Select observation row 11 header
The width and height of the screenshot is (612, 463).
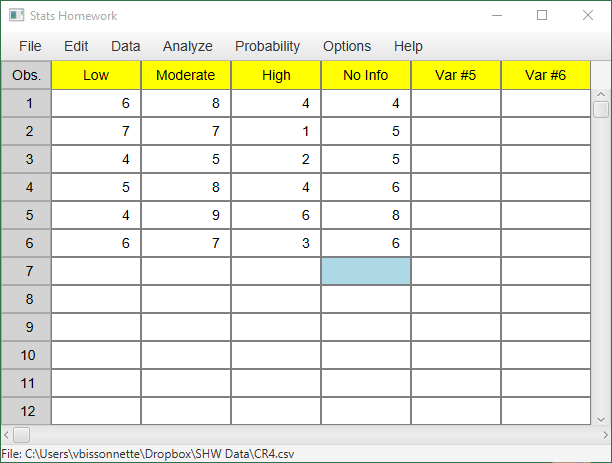click(x=26, y=383)
